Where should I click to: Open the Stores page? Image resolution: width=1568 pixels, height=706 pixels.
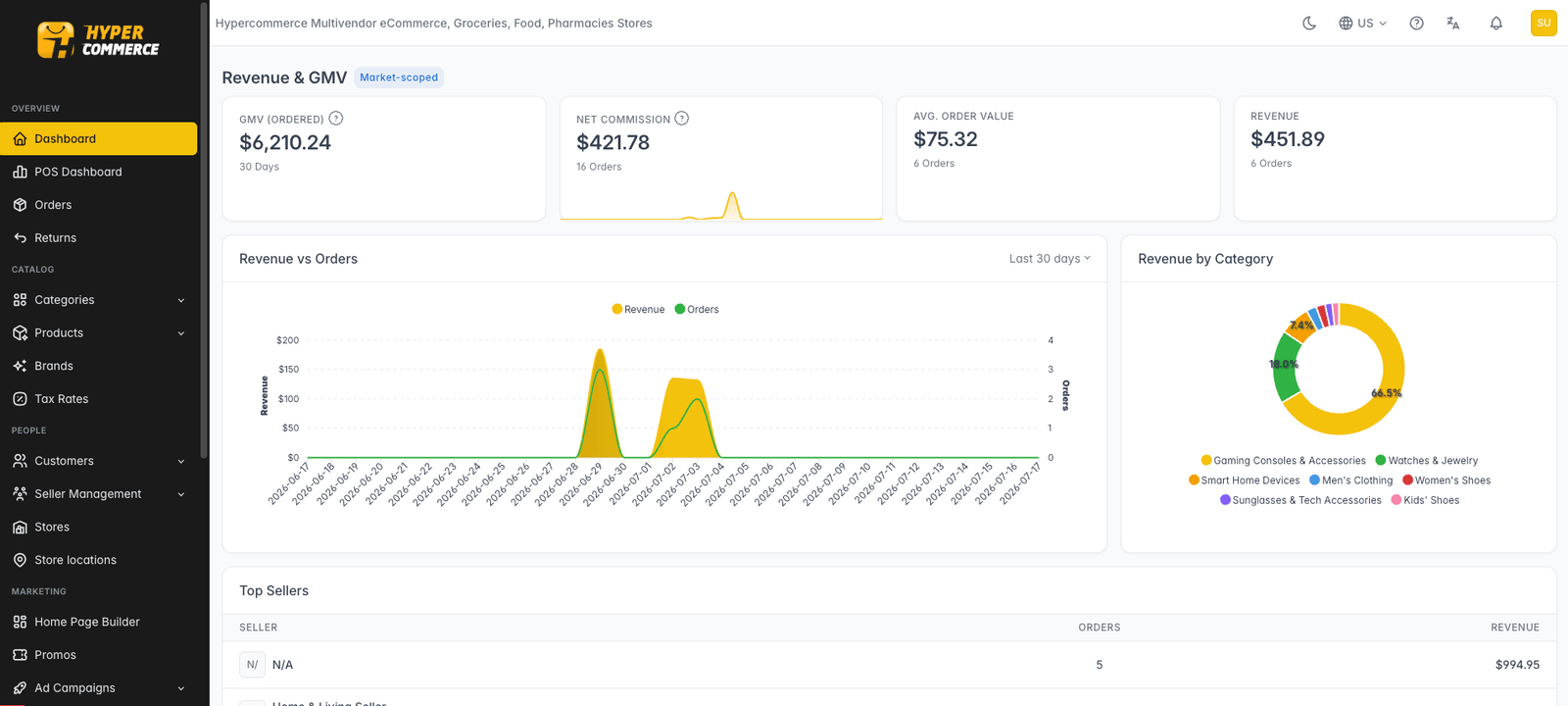pos(98,528)
